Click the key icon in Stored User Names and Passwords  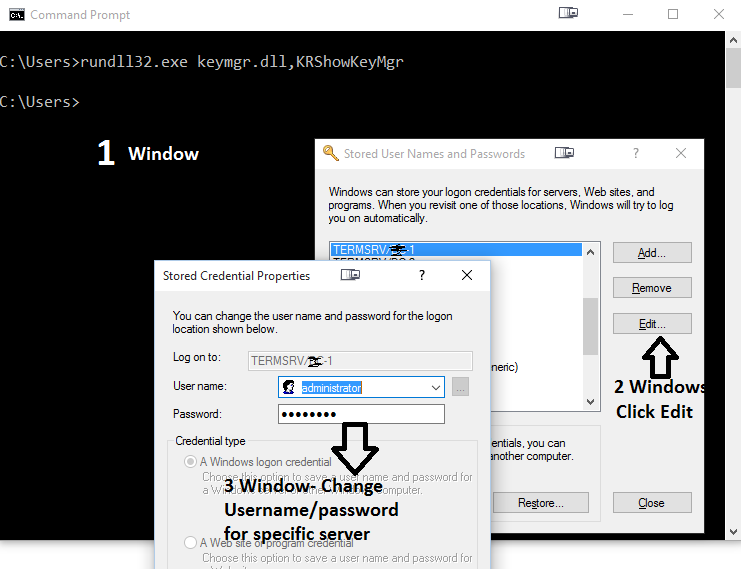coord(330,153)
